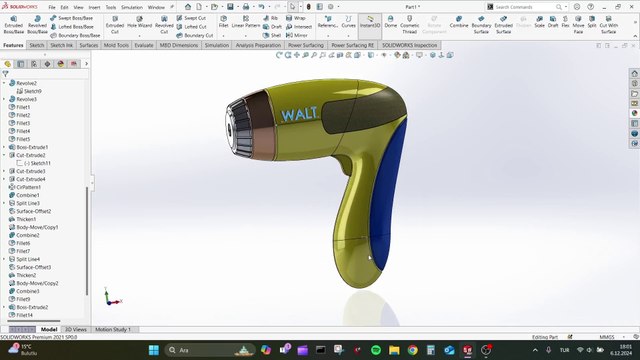Choose Swept Boss/Base feature

point(71,18)
